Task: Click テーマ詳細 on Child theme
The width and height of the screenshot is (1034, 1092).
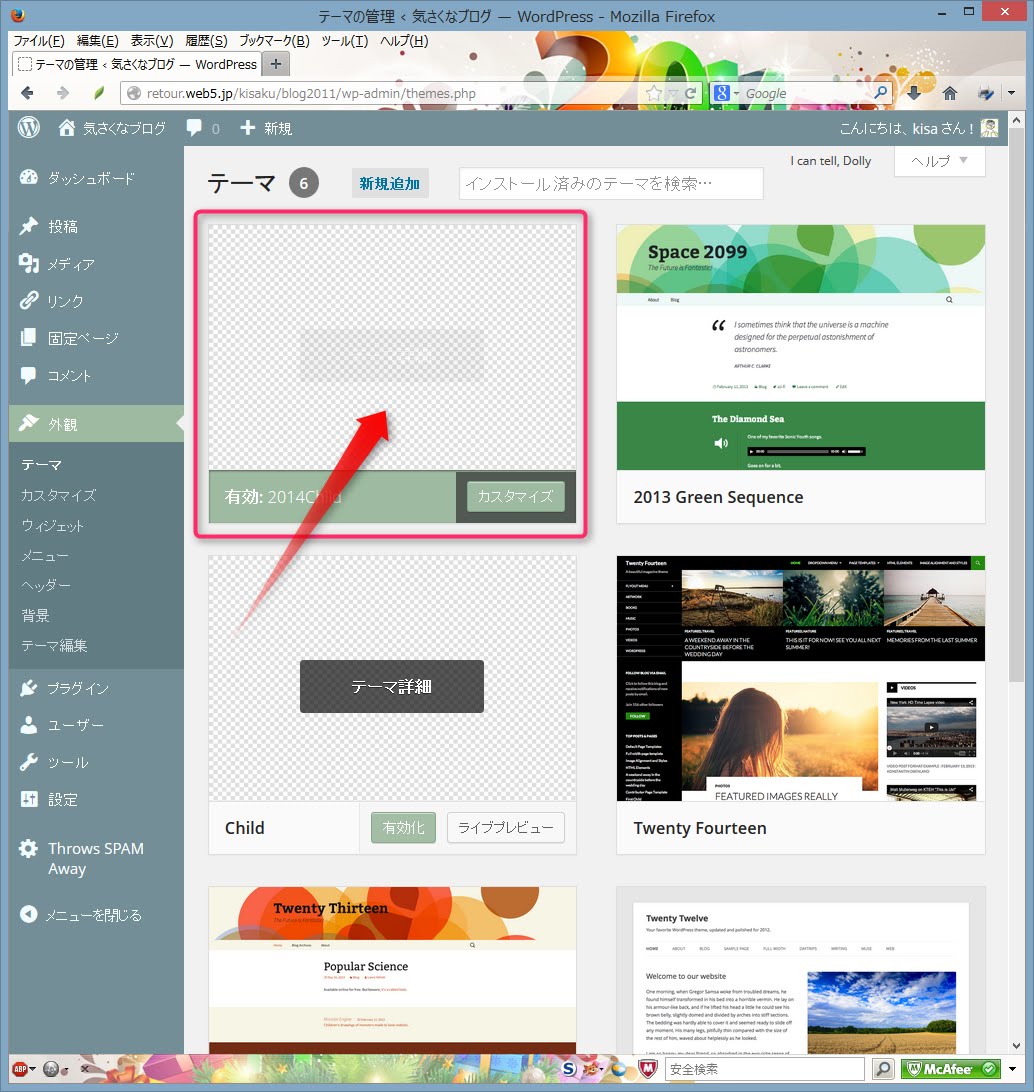Action: click(392, 687)
